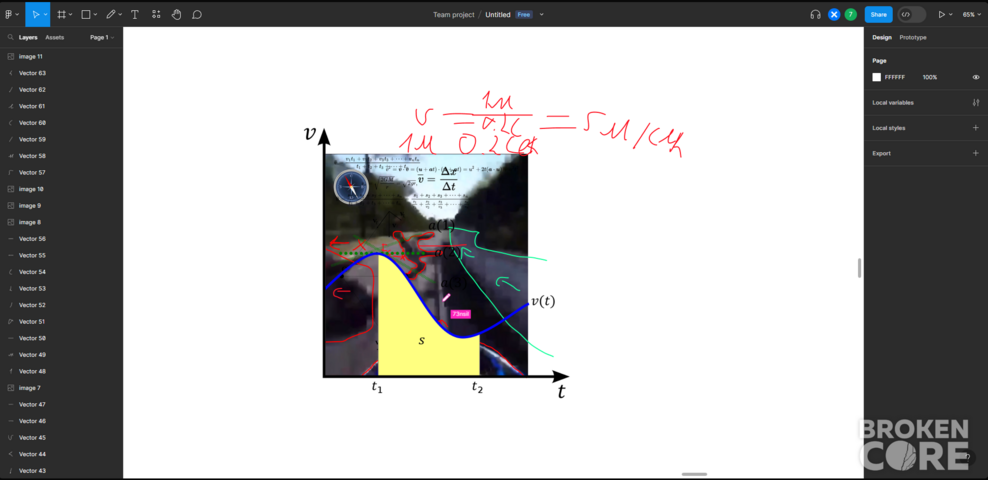The width and height of the screenshot is (988, 480).
Task: Open the Figma main menu
Action: [9, 14]
